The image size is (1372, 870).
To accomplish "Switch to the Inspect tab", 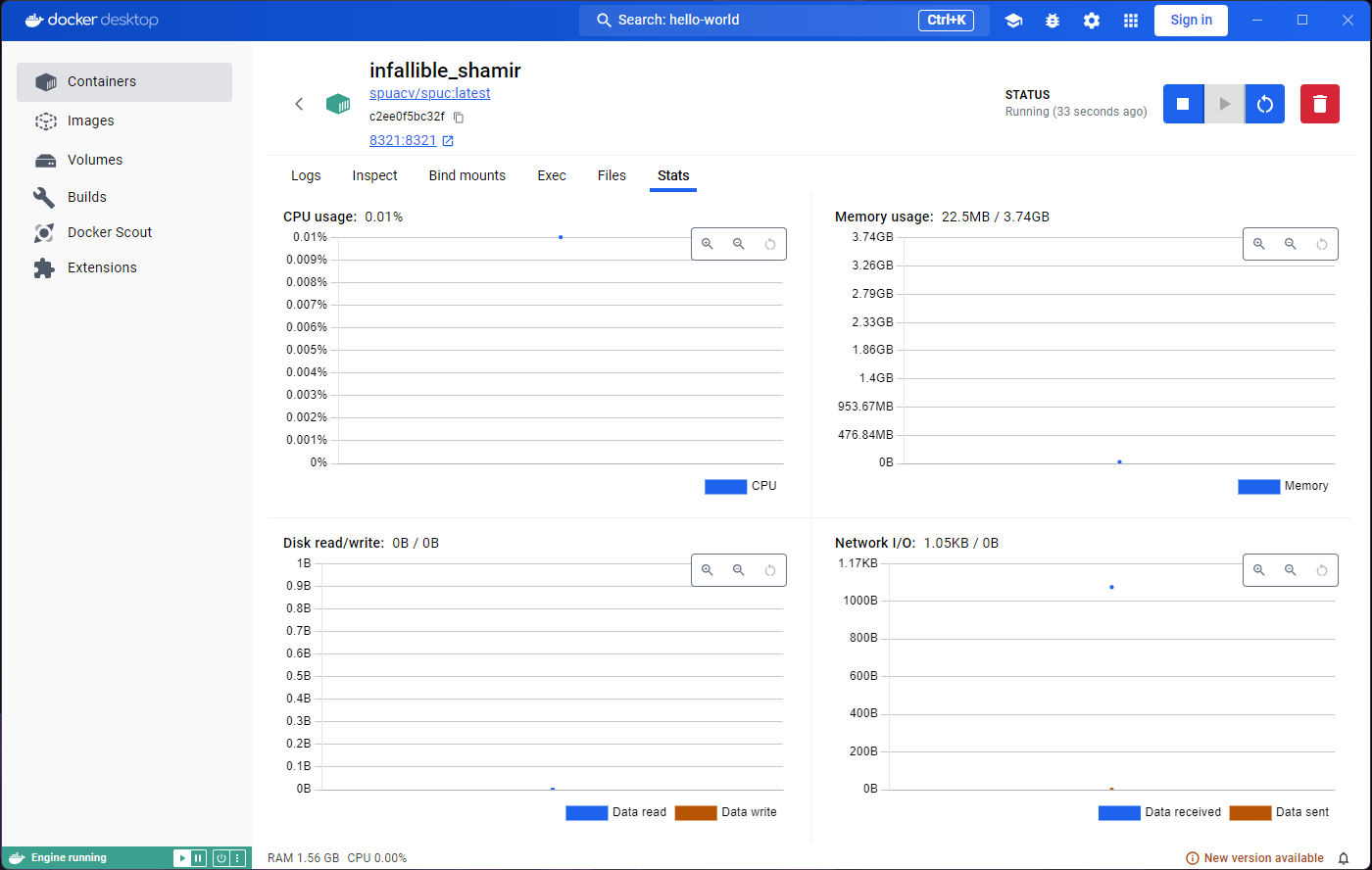I will tap(375, 175).
